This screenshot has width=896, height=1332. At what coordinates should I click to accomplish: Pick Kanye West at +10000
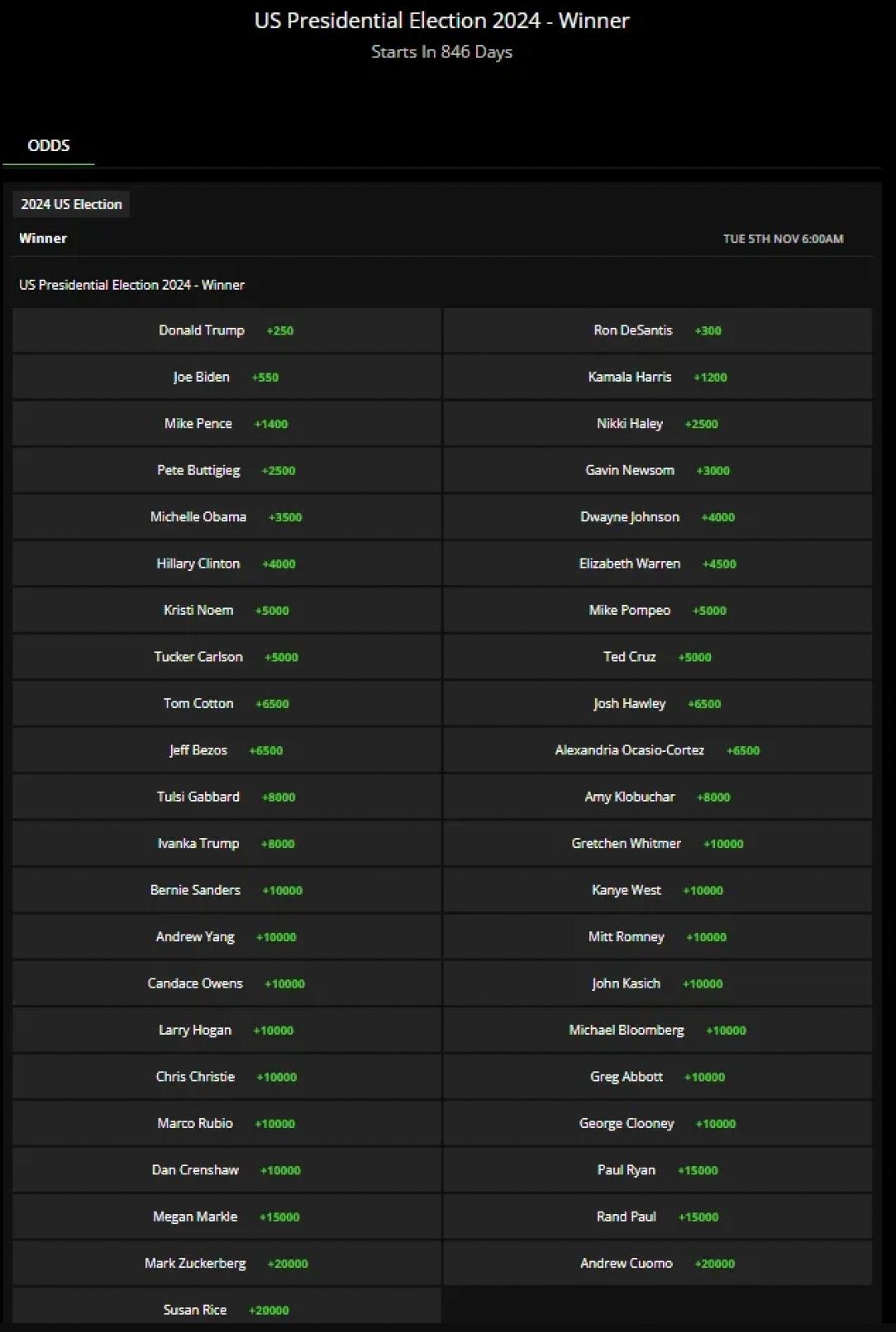(657, 890)
